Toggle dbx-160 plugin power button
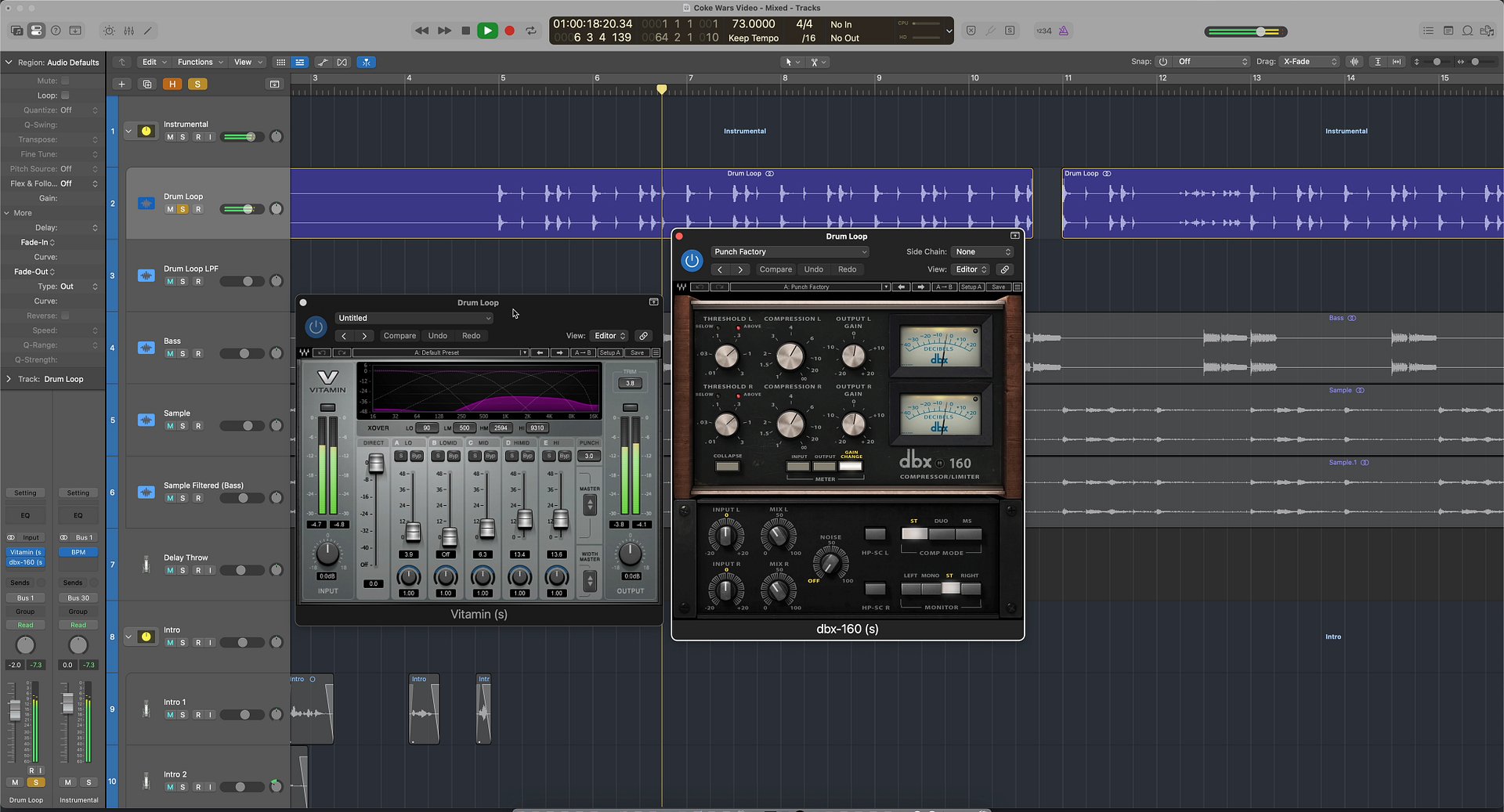This screenshot has width=1504, height=812. pos(692,260)
